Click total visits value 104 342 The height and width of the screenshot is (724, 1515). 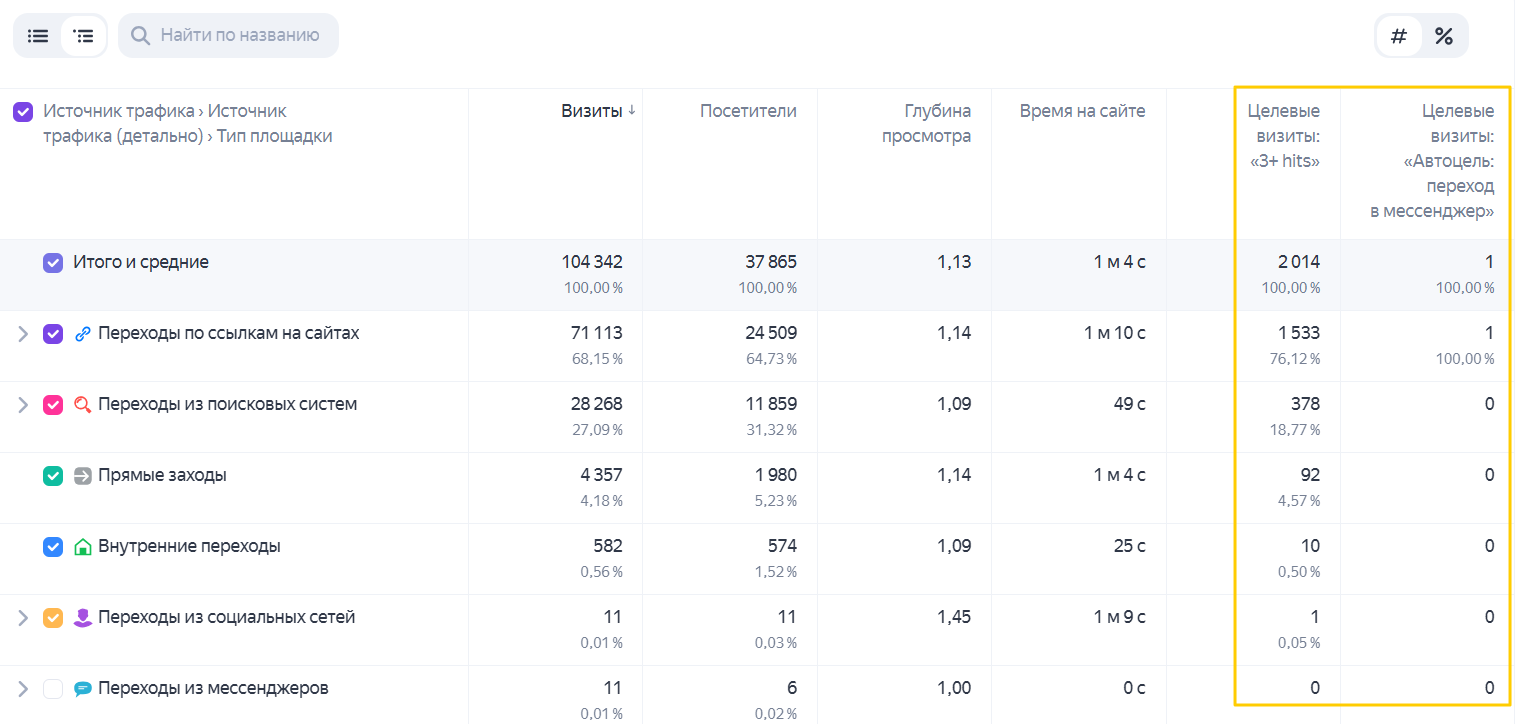[x=592, y=262]
